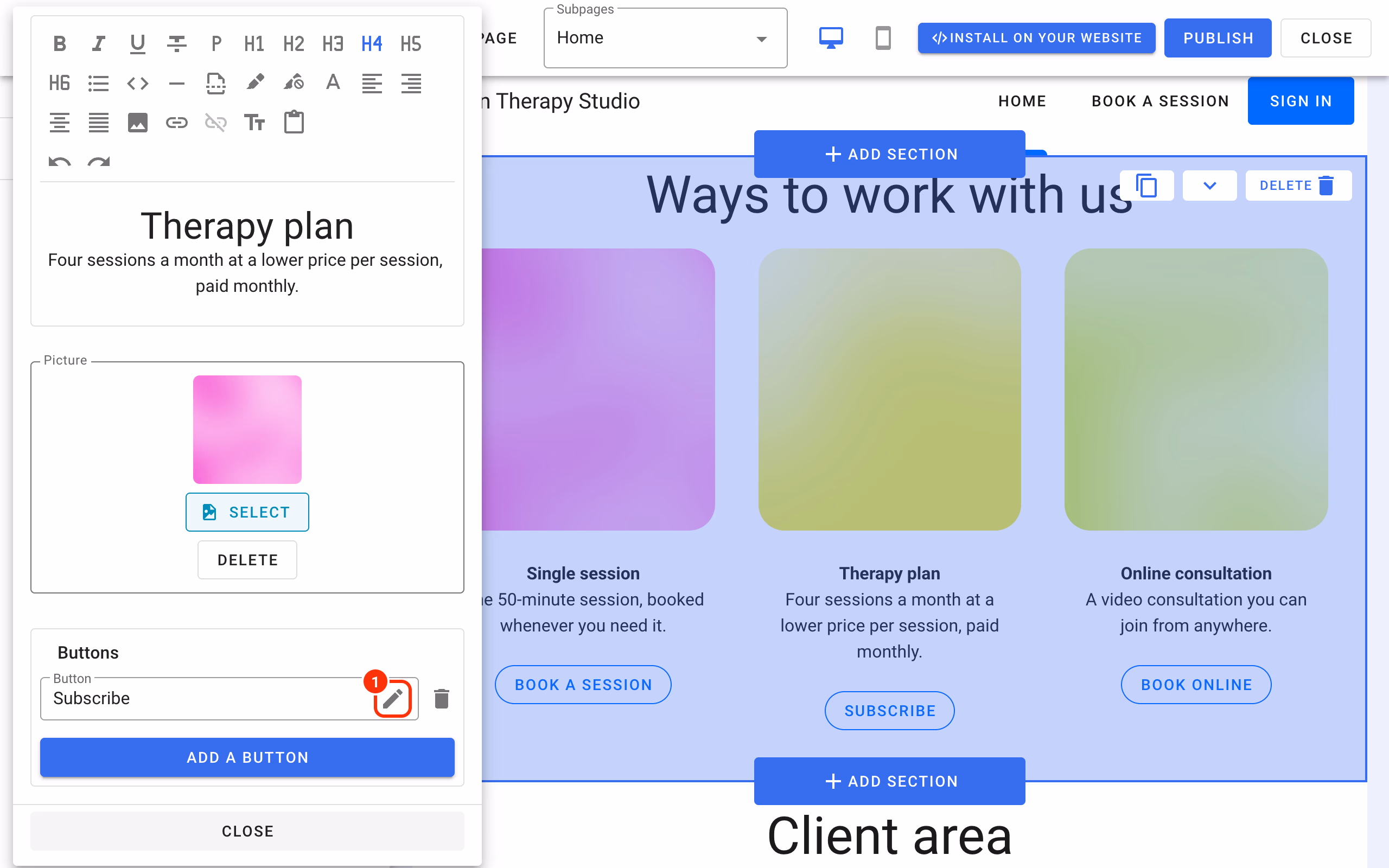
Task: Insert a bulleted list
Action: (x=99, y=83)
